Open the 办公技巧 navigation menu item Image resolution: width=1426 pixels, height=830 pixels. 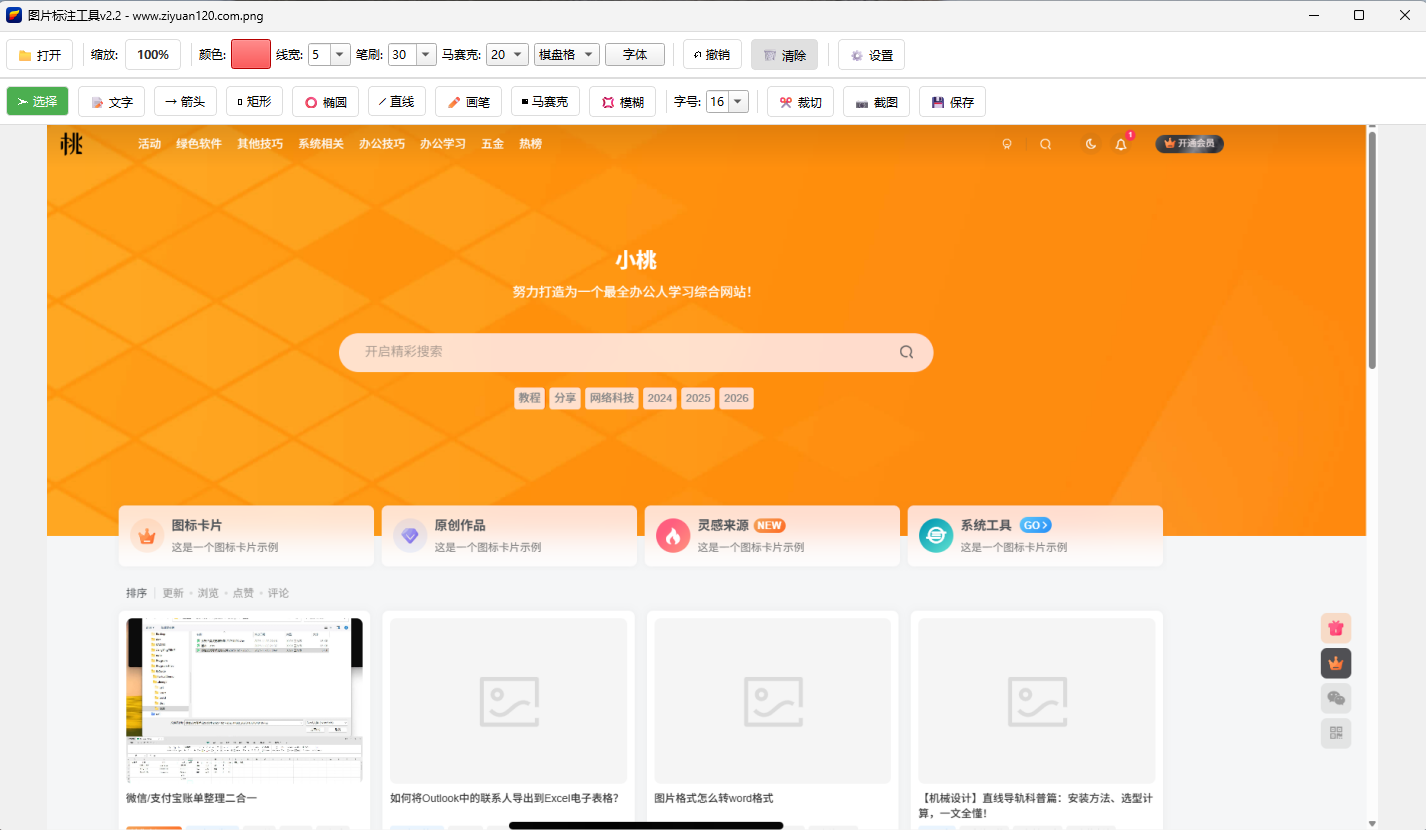point(382,143)
